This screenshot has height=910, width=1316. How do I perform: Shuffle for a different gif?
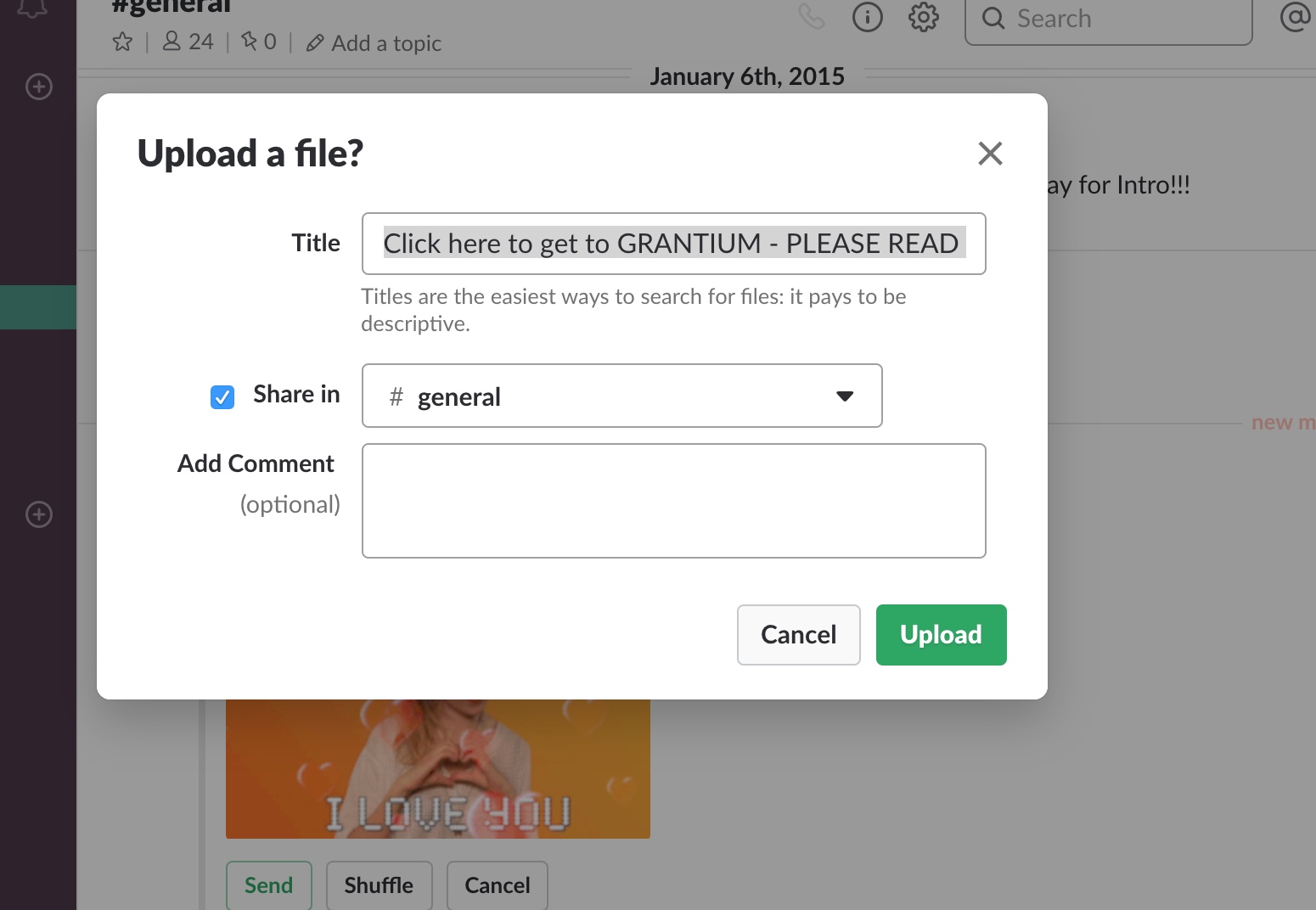tap(379, 885)
